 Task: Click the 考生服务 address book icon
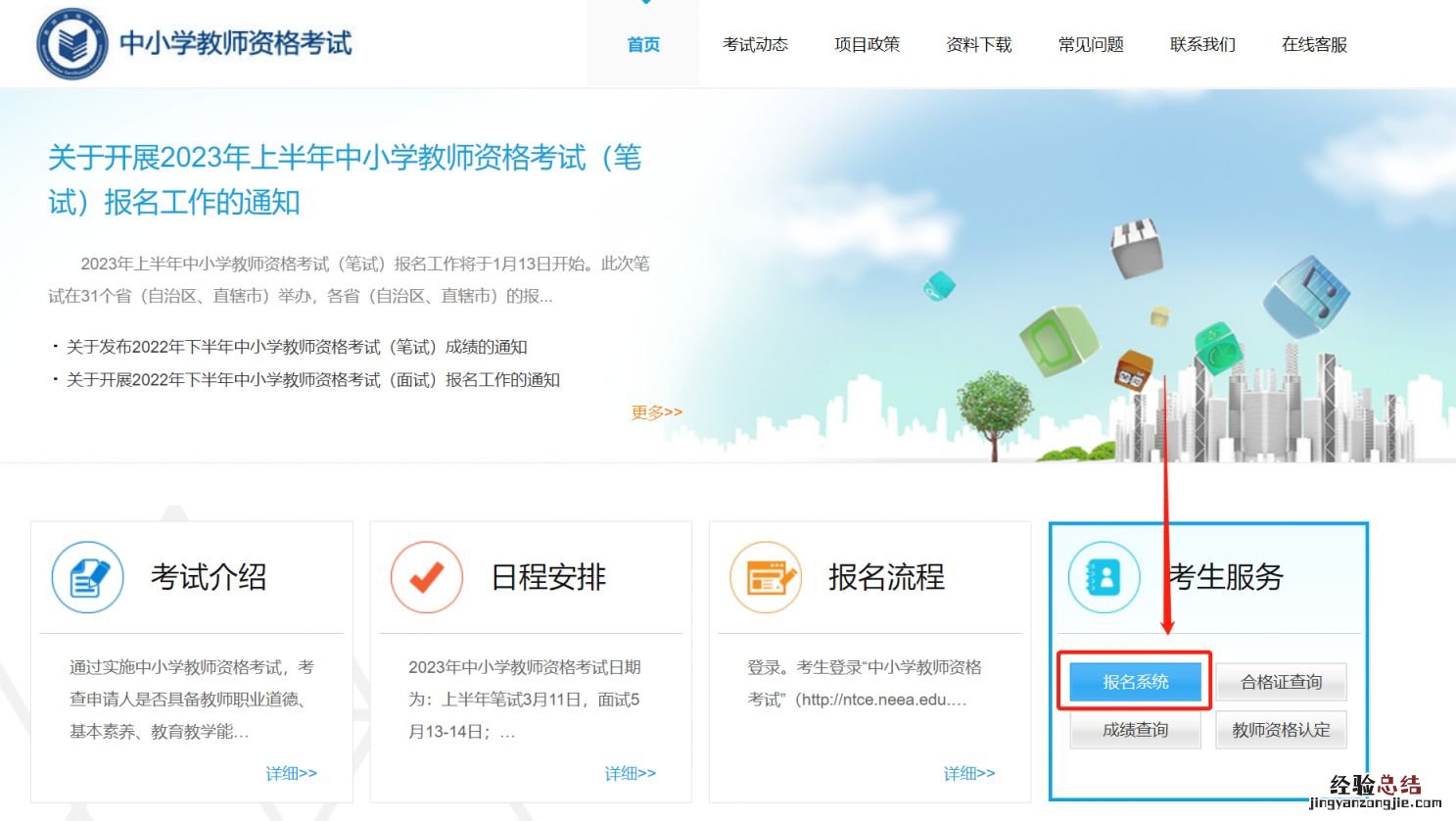tap(1104, 577)
